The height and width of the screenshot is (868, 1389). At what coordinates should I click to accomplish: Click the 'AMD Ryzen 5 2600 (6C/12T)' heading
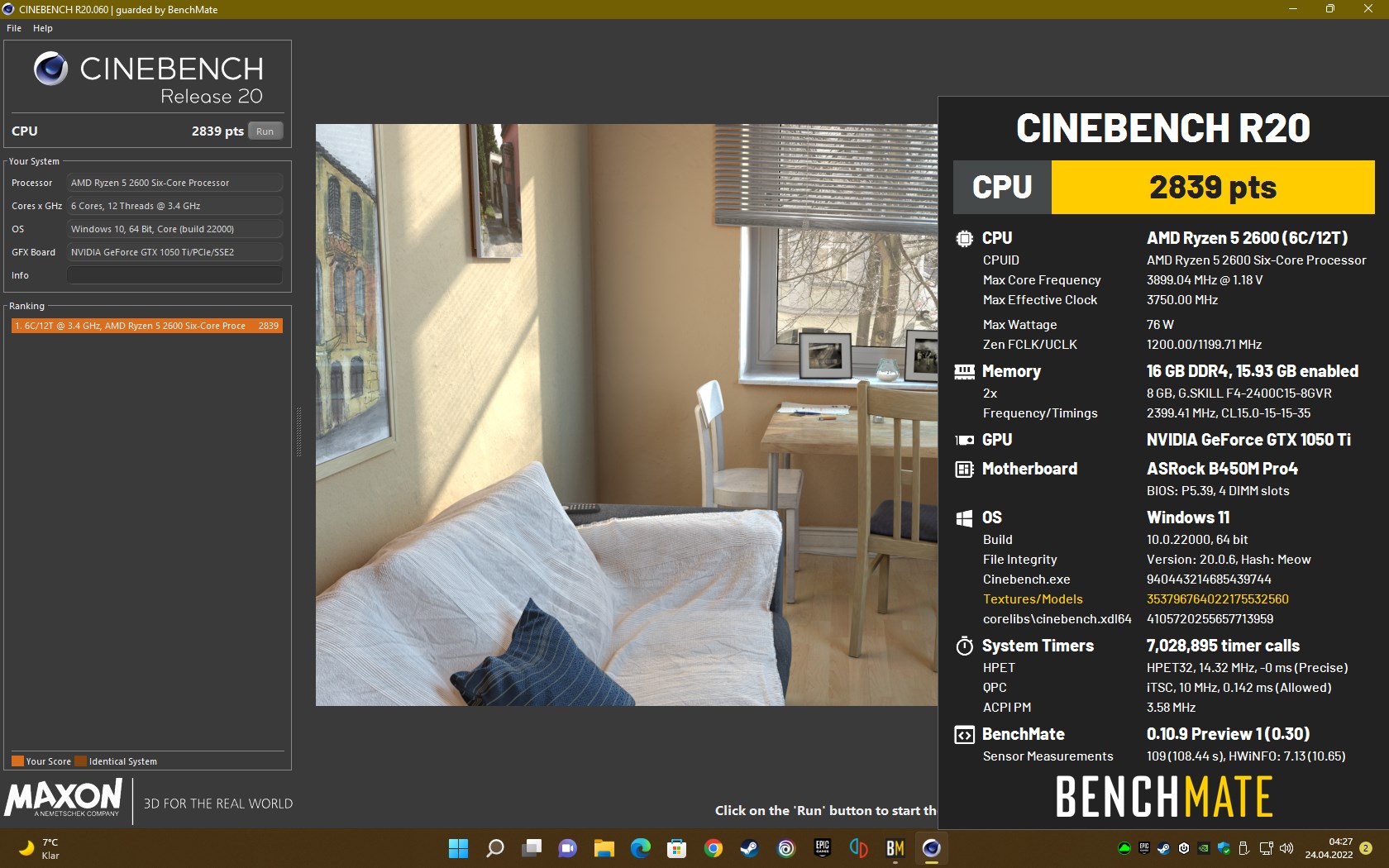point(1247,238)
